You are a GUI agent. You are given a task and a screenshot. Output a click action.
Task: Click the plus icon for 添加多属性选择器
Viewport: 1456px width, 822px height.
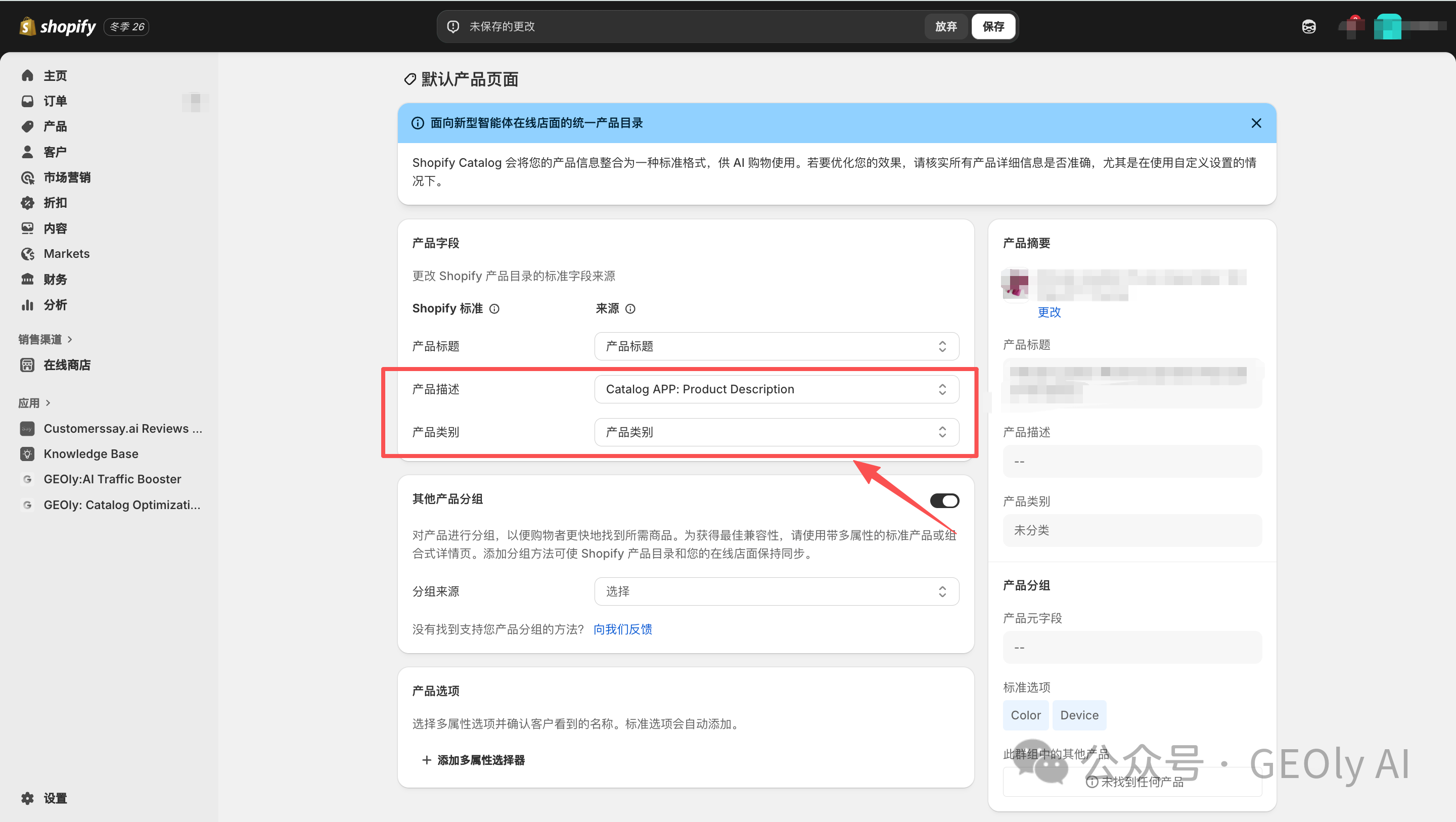(427, 760)
